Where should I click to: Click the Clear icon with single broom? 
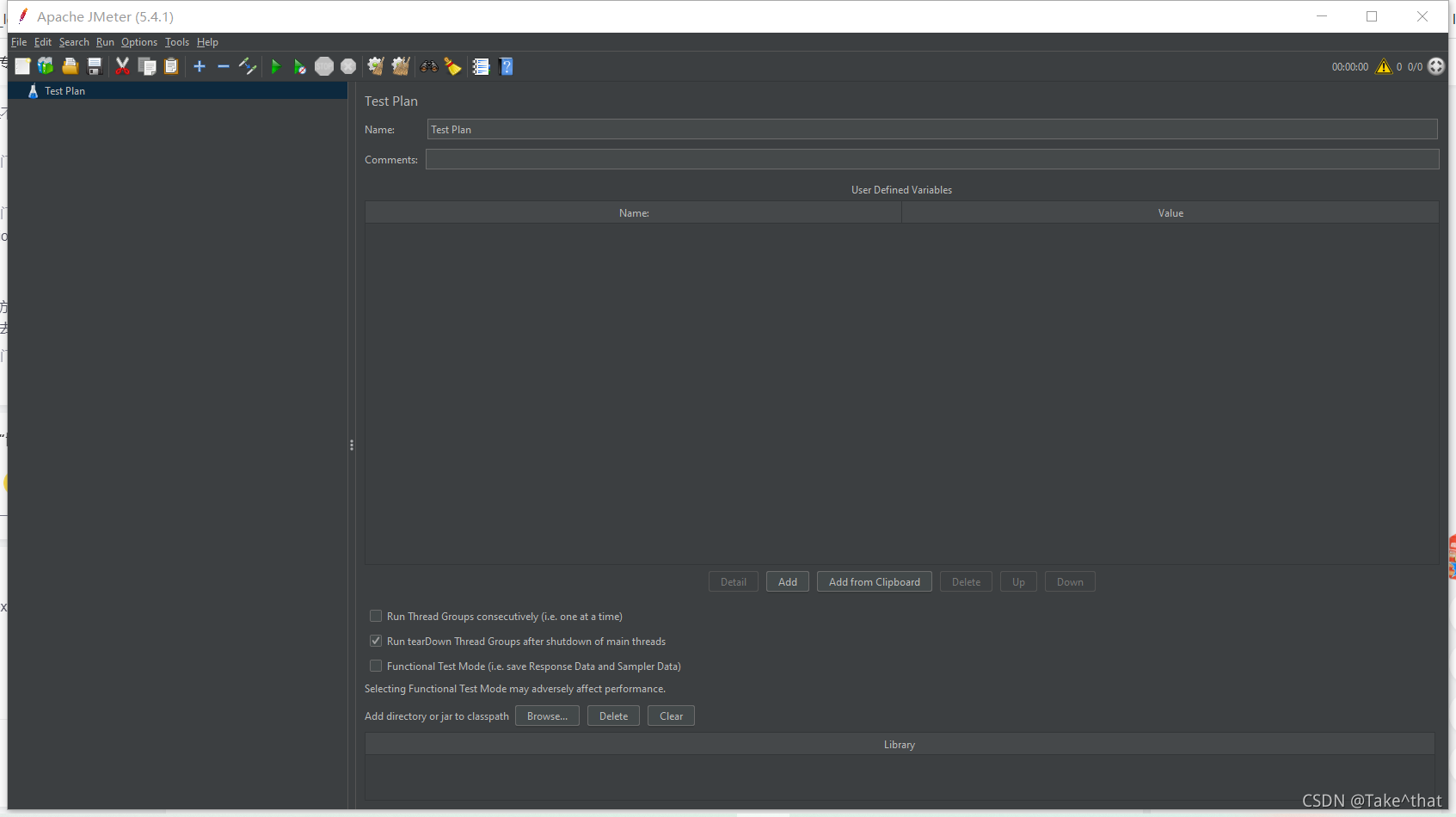tap(376, 66)
